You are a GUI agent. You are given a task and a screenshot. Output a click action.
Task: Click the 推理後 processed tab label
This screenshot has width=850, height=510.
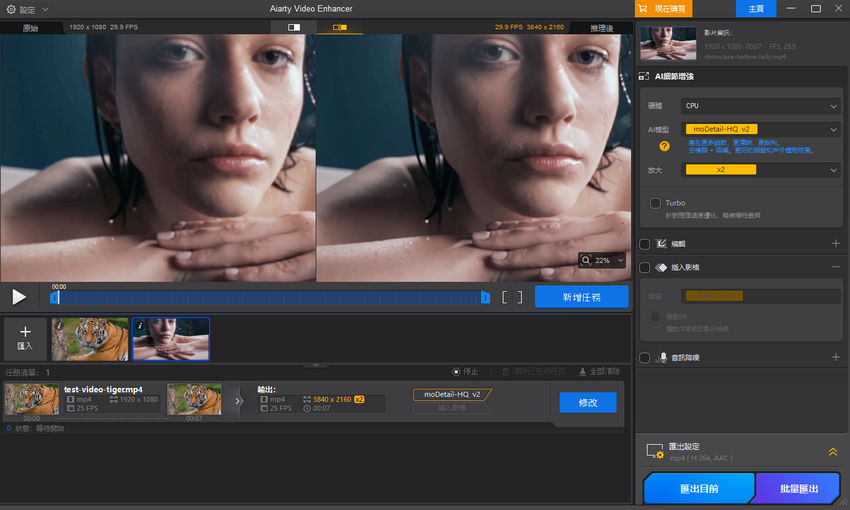602,28
